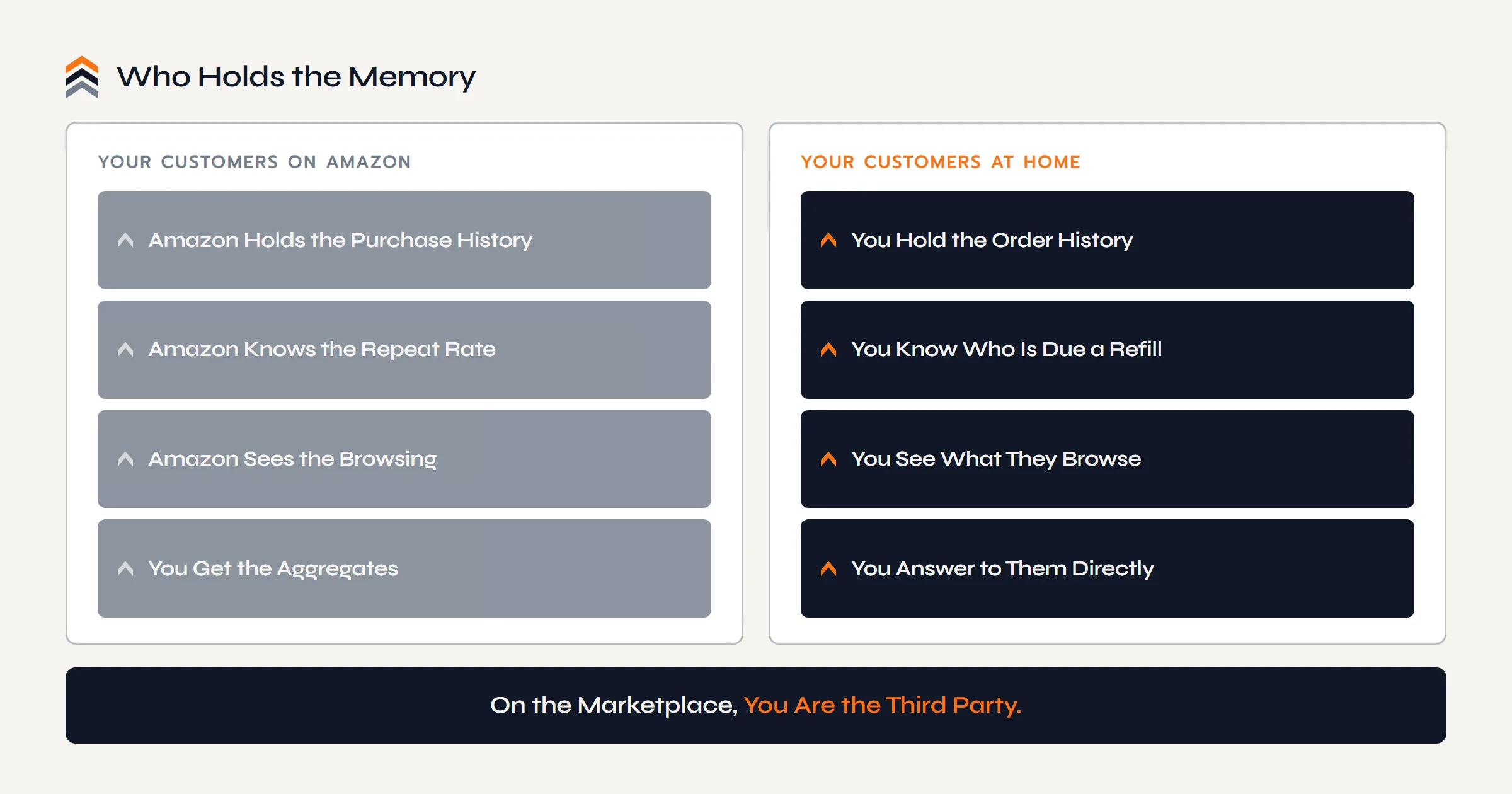Select the 'You Hold the Order History' text
Screen dimensions: 1512x794
pyautogui.click(x=992, y=240)
